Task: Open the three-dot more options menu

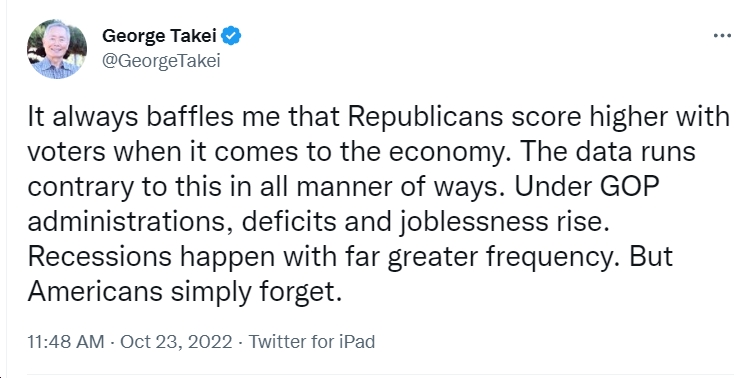Action: (722, 36)
